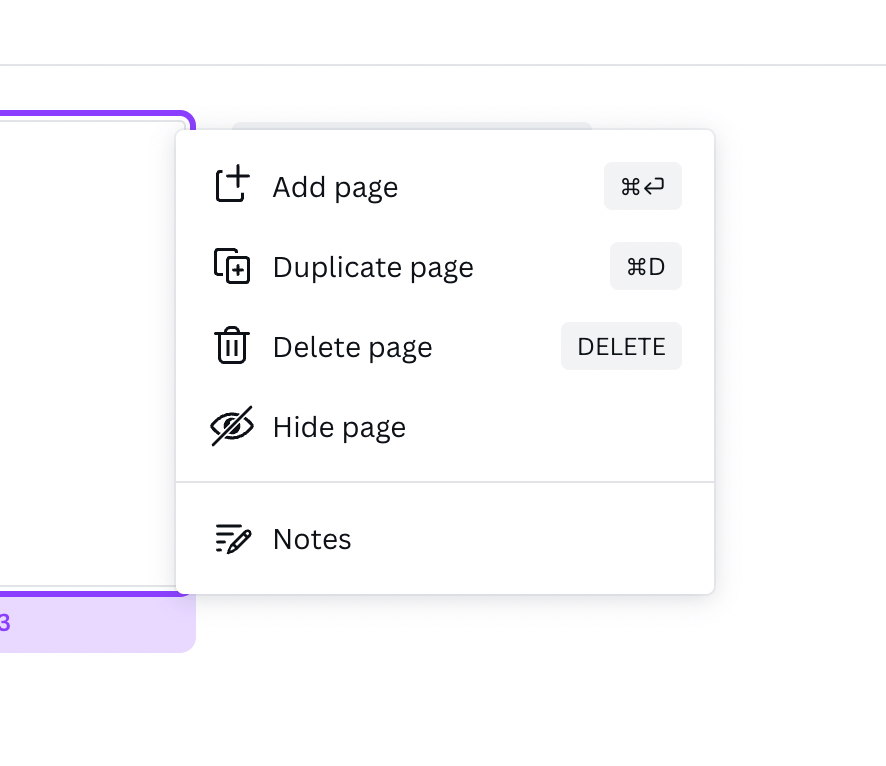Click the page number 3 label
Image resolution: width=886 pixels, height=766 pixels.
point(5,623)
